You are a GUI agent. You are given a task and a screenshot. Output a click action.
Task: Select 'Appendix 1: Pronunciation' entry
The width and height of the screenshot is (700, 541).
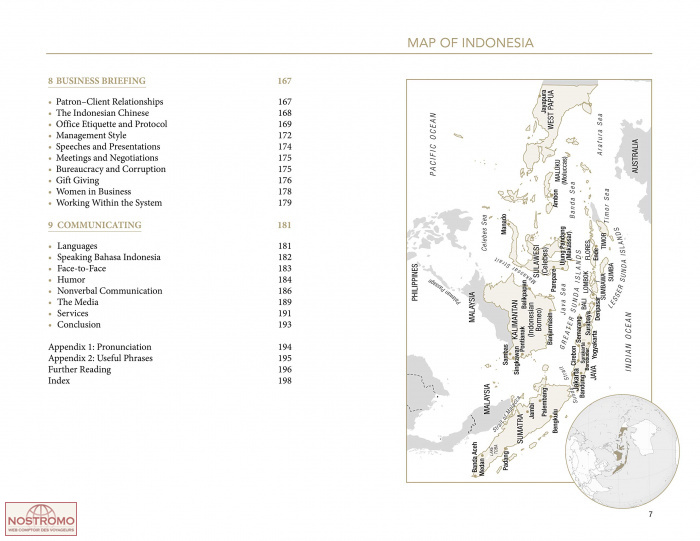100,347
